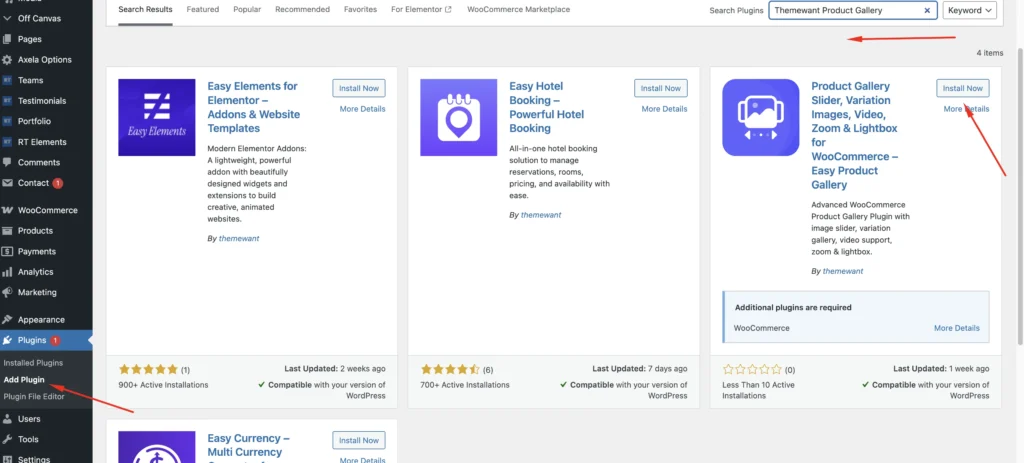The image size is (1024, 463).
Task: Open the Keyword search type dropdown
Action: click(x=969, y=10)
